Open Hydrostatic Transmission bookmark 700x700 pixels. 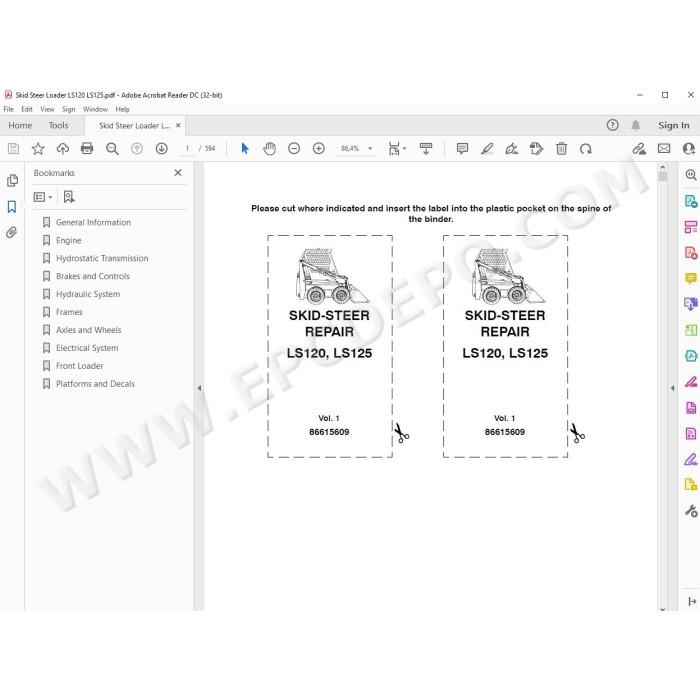click(x=102, y=258)
